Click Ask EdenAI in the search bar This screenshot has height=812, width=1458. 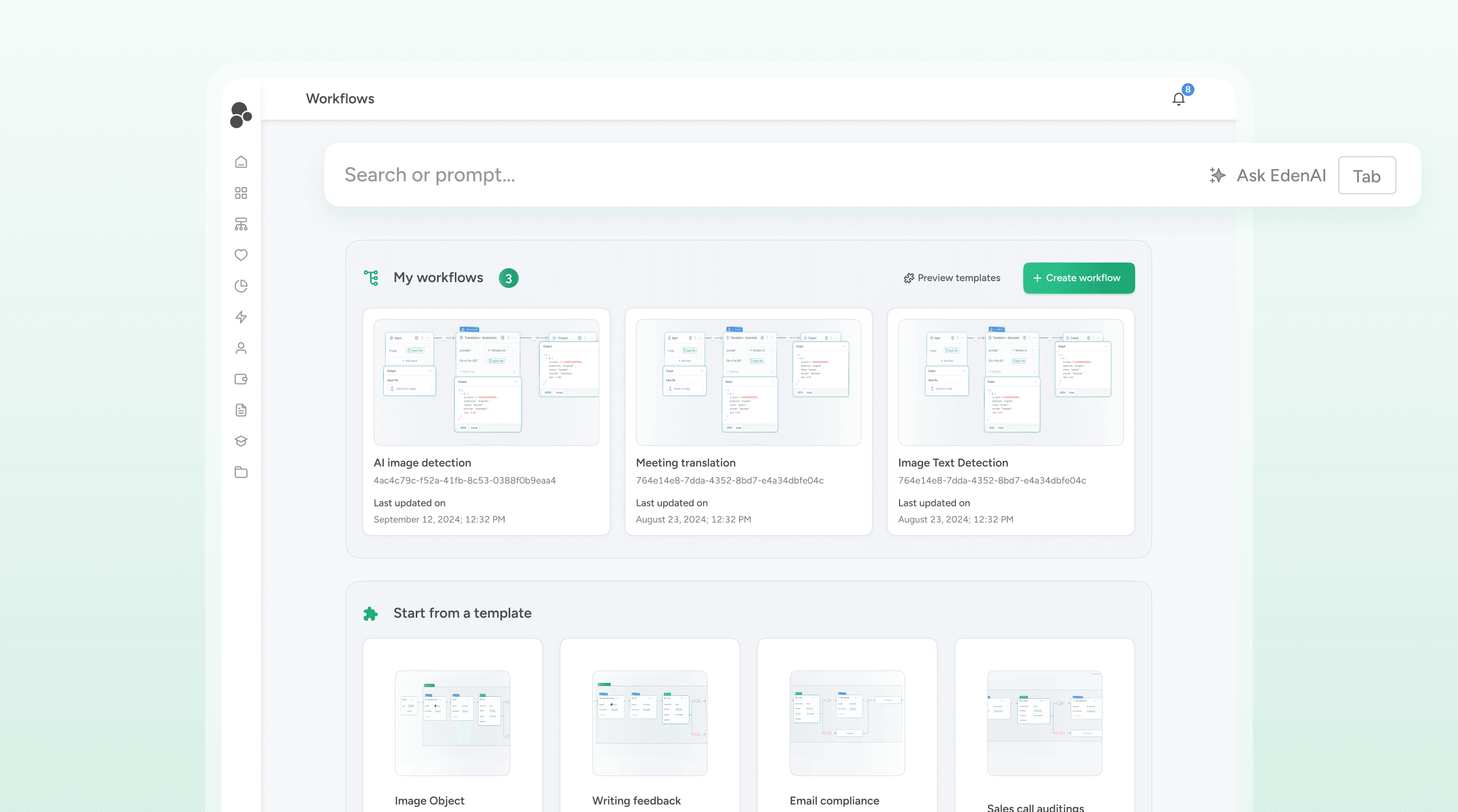(x=1268, y=176)
